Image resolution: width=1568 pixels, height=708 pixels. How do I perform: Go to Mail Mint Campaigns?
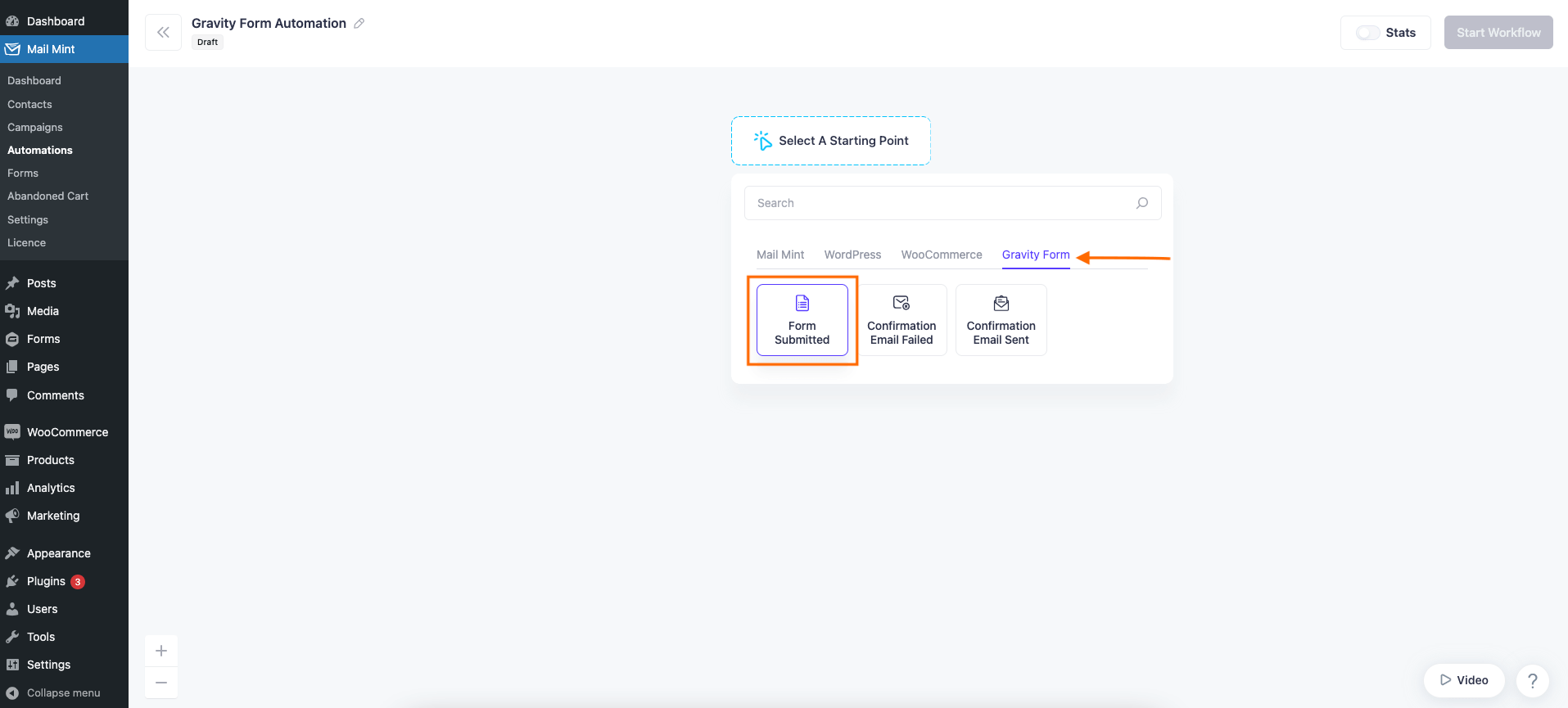[x=35, y=127]
